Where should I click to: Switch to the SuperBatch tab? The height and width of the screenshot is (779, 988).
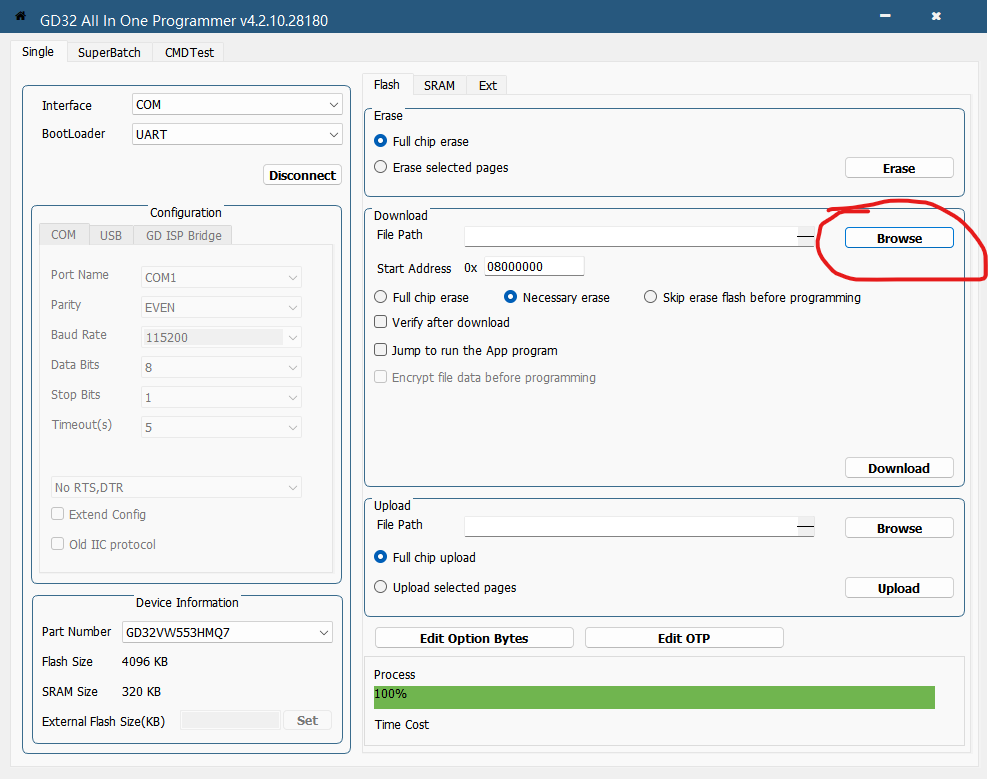(109, 52)
